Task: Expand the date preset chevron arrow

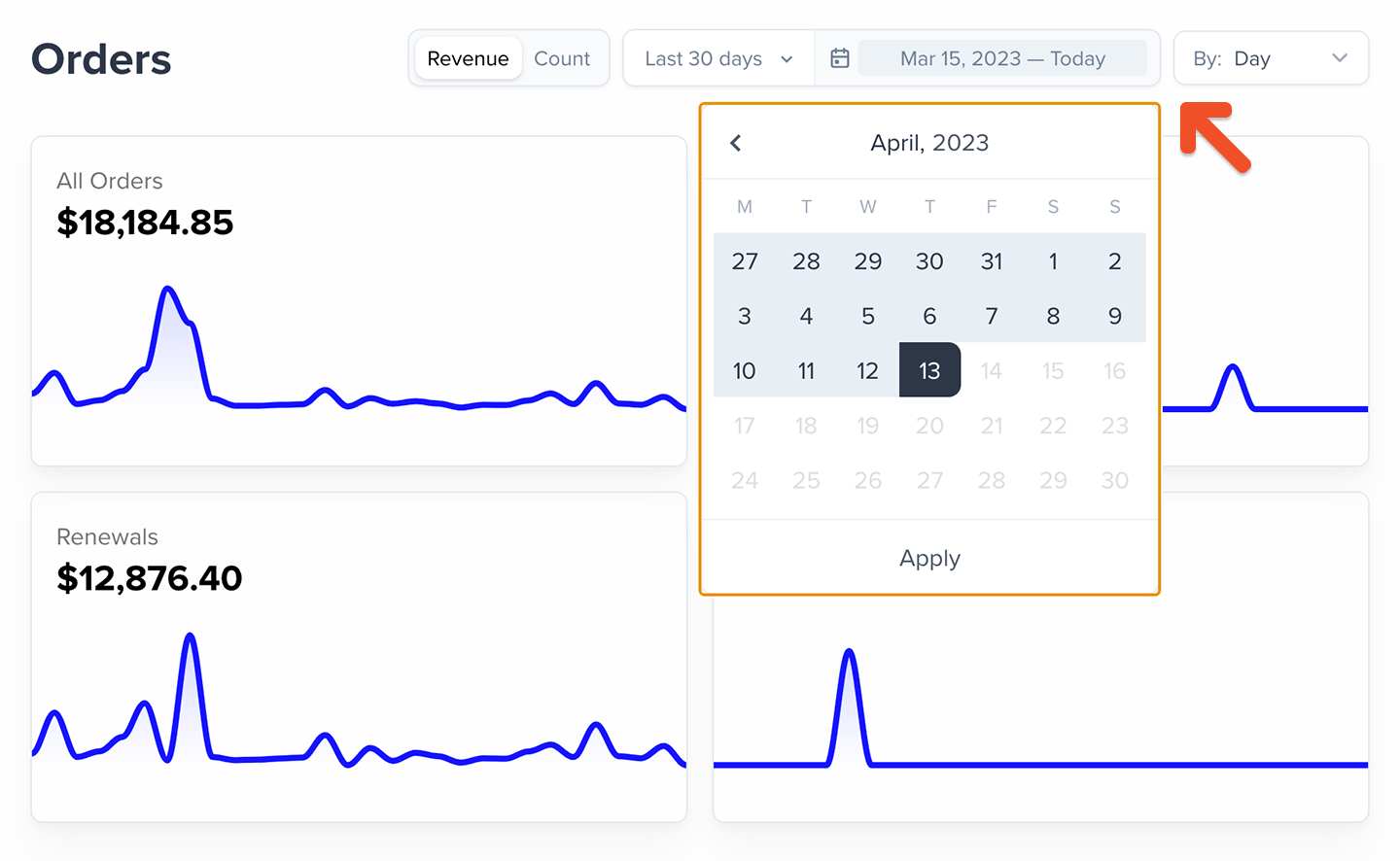Action: point(787,58)
